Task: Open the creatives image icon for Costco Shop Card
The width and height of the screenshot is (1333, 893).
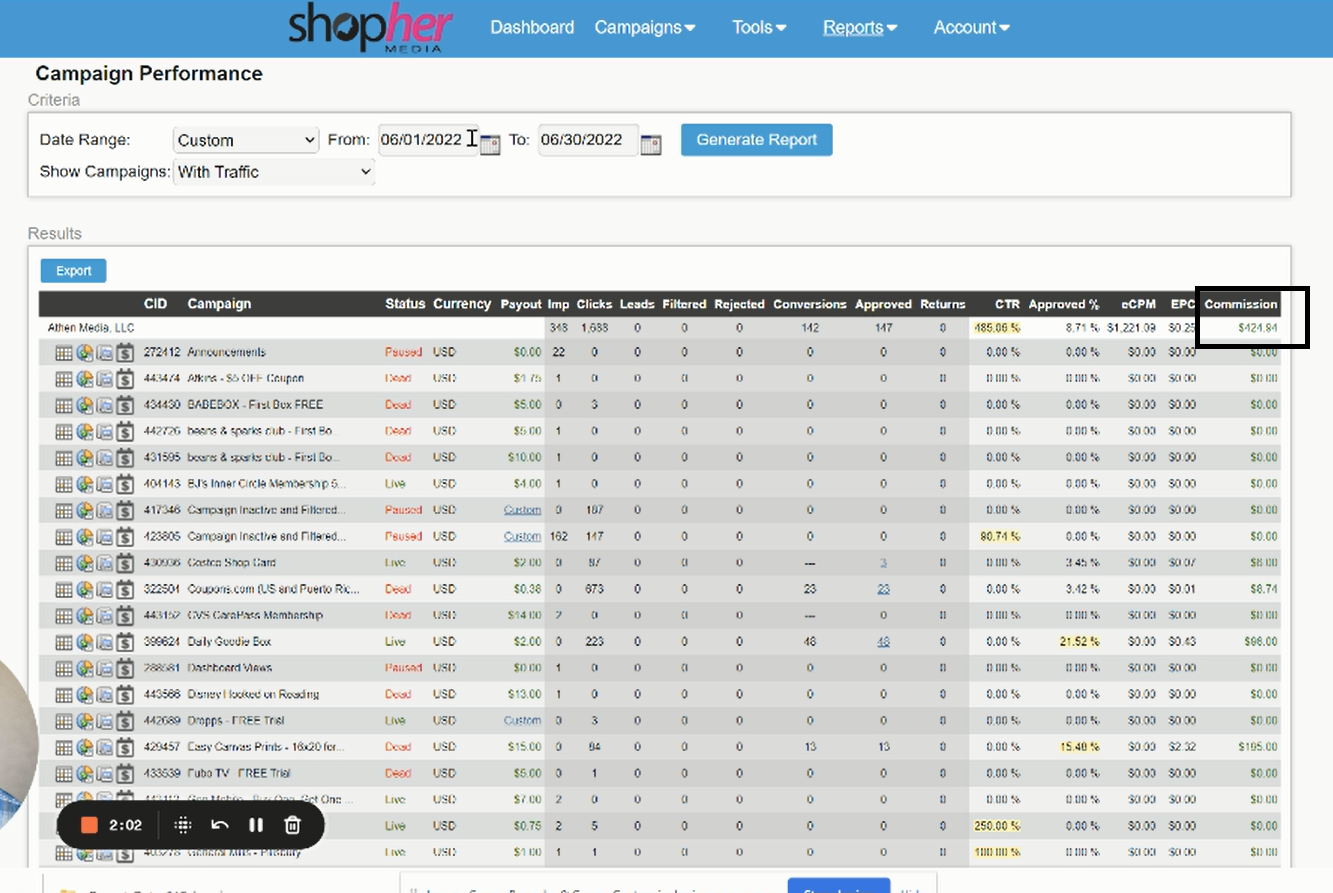Action: point(105,563)
